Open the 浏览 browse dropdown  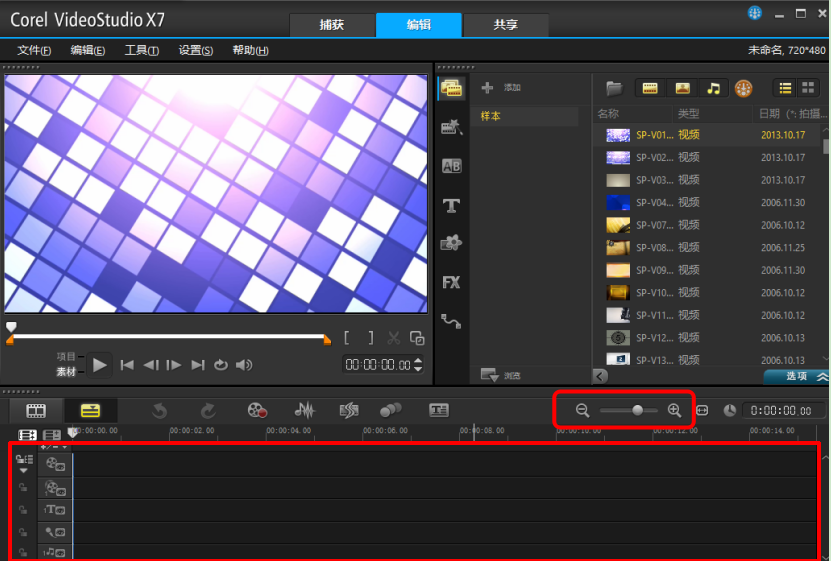pyautogui.click(x=490, y=376)
